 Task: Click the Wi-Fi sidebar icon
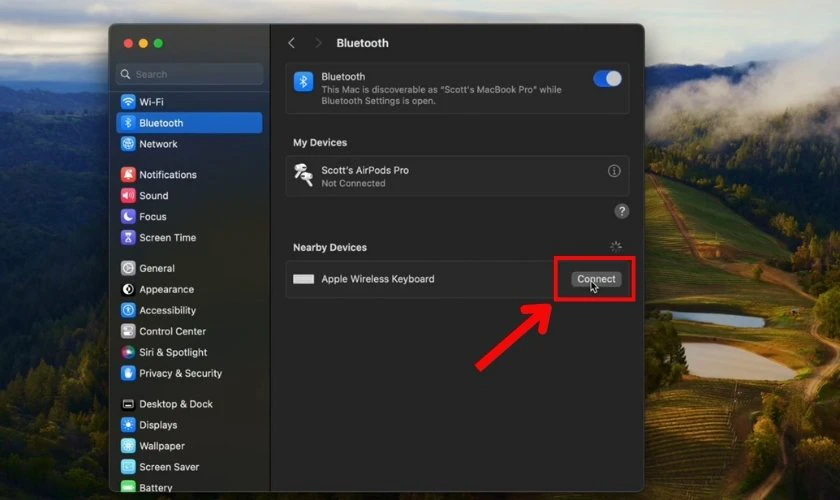[128, 102]
